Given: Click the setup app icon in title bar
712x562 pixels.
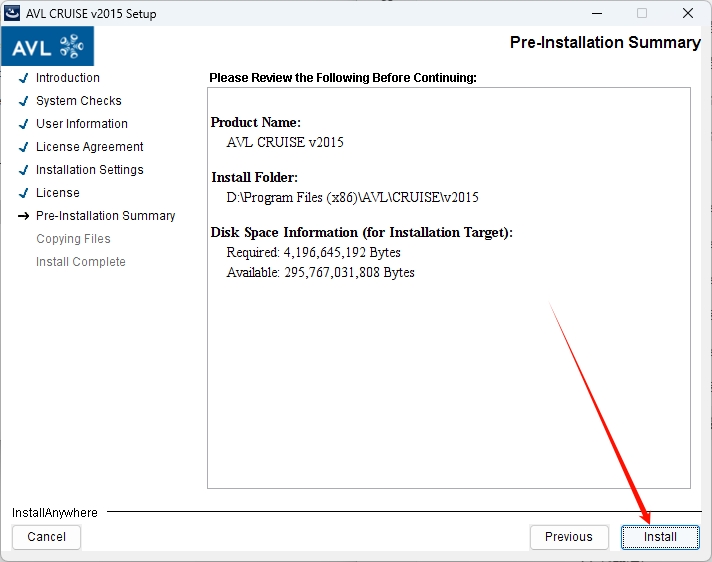Looking at the screenshot, I should click(x=14, y=14).
